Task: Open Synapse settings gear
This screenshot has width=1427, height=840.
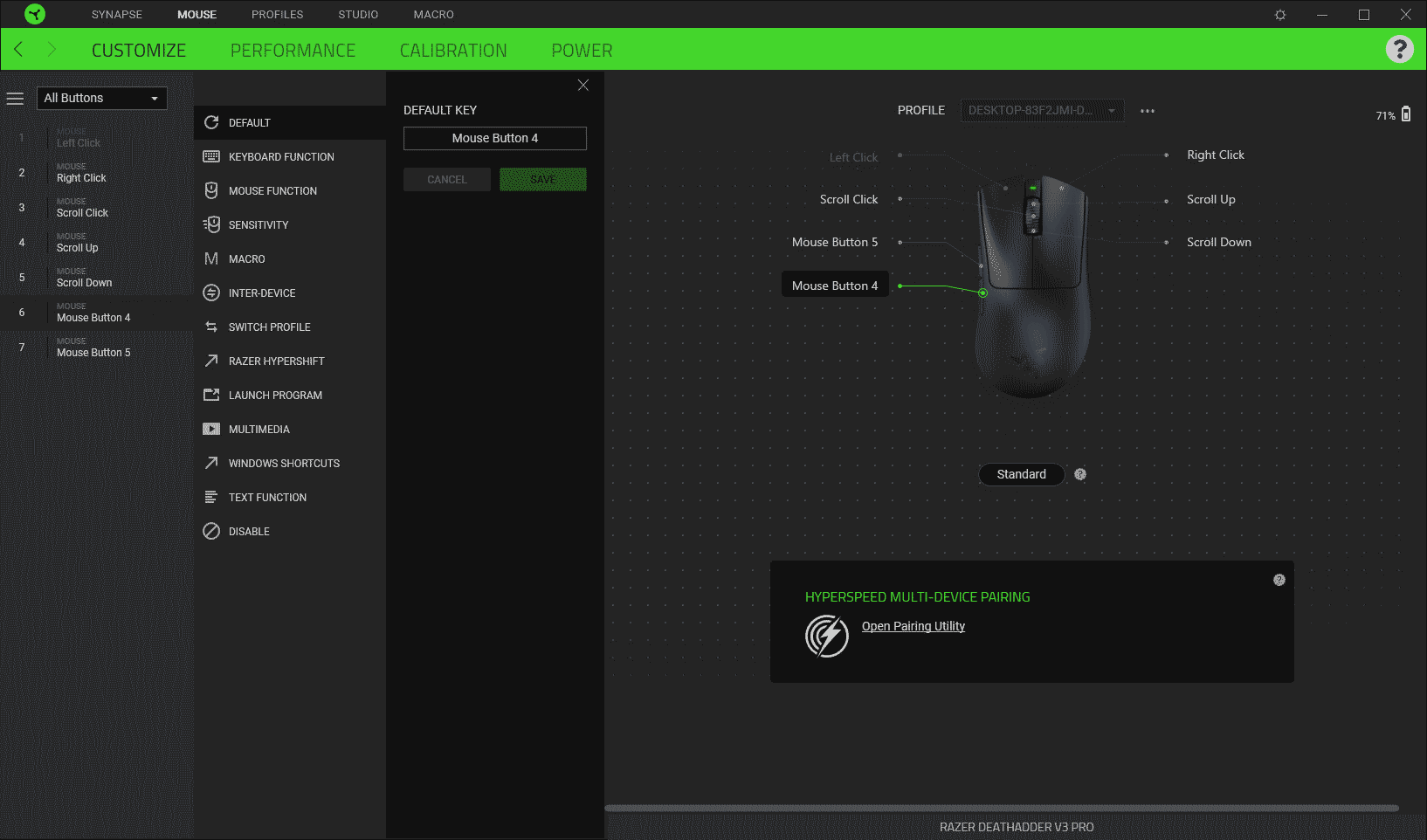Action: coord(1280,15)
